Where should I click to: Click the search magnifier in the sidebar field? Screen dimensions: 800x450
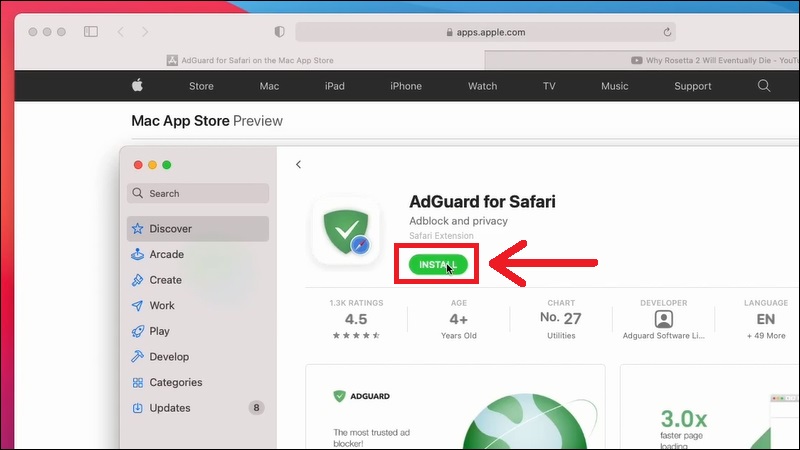[137, 193]
